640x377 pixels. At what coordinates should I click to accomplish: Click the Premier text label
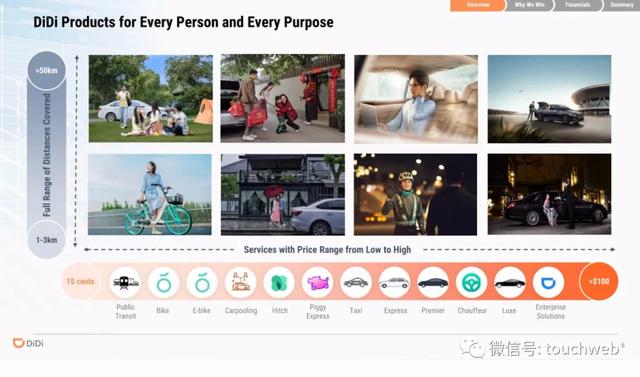(x=433, y=310)
